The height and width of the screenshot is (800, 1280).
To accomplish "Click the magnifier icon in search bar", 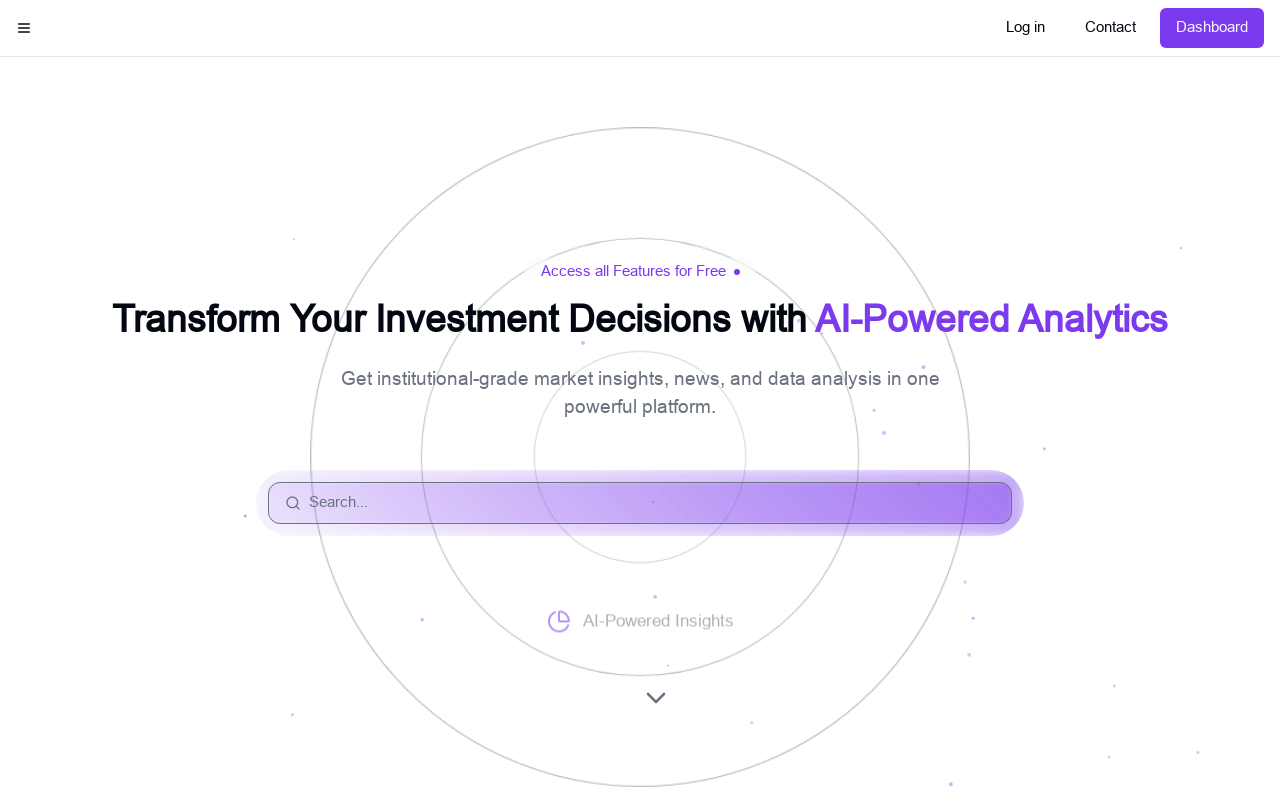I will tap(293, 503).
